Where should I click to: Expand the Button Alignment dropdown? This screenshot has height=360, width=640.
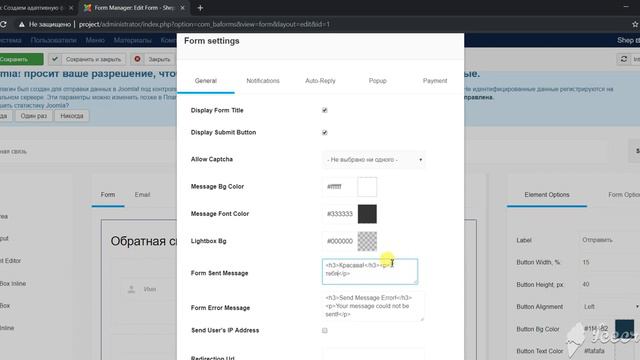pyautogui.click(x=609, y=307)
